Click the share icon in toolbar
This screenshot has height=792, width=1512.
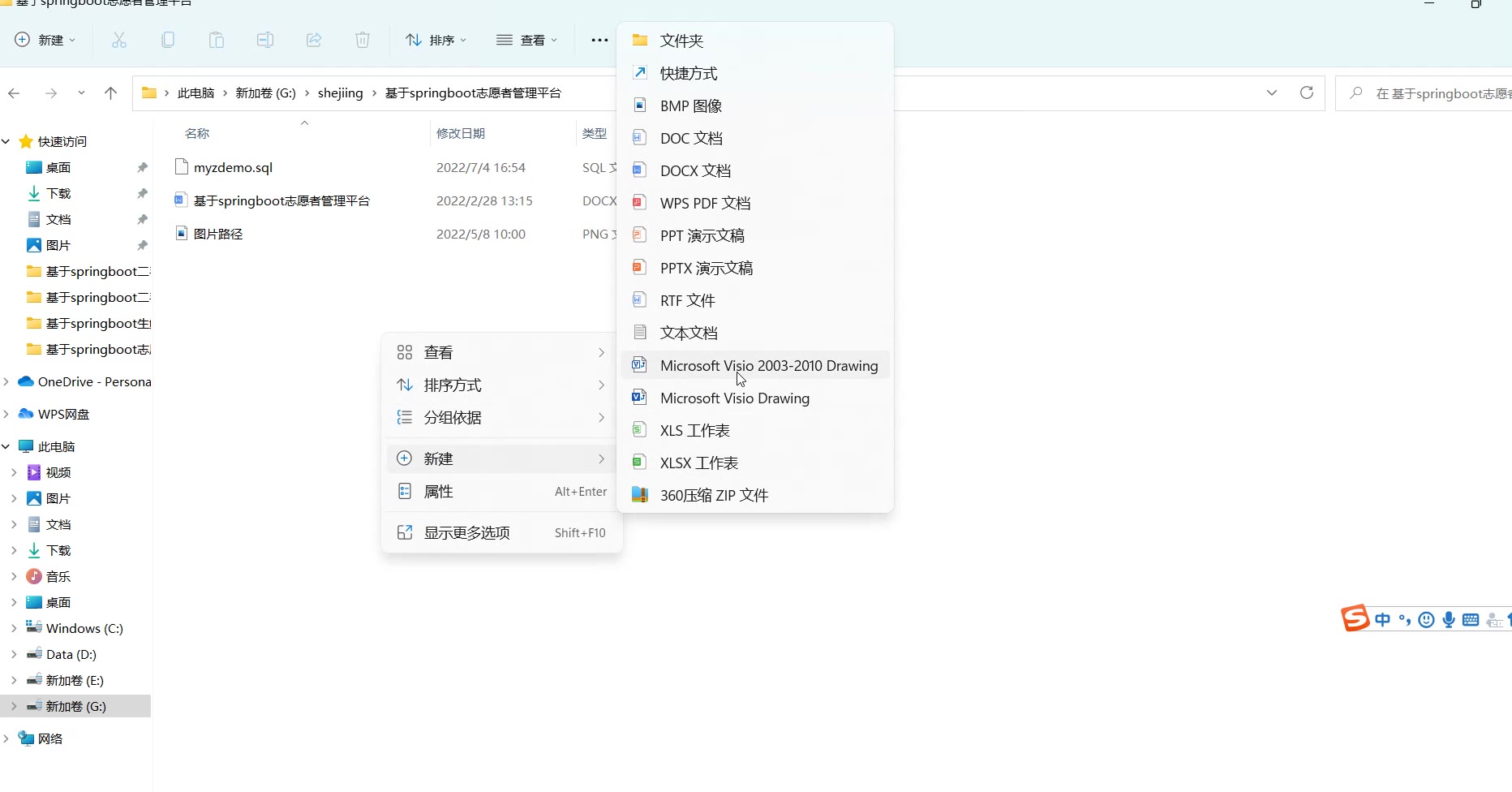314,40
